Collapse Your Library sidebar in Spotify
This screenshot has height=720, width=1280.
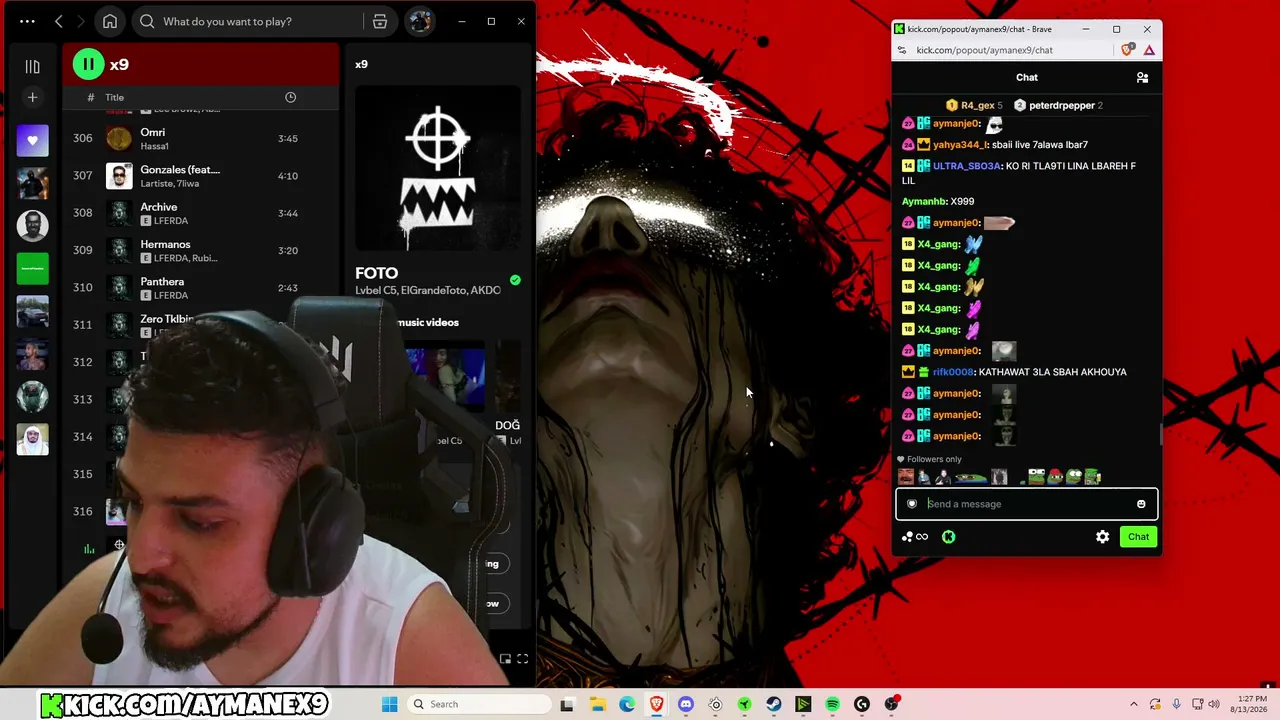click(32, 66)
